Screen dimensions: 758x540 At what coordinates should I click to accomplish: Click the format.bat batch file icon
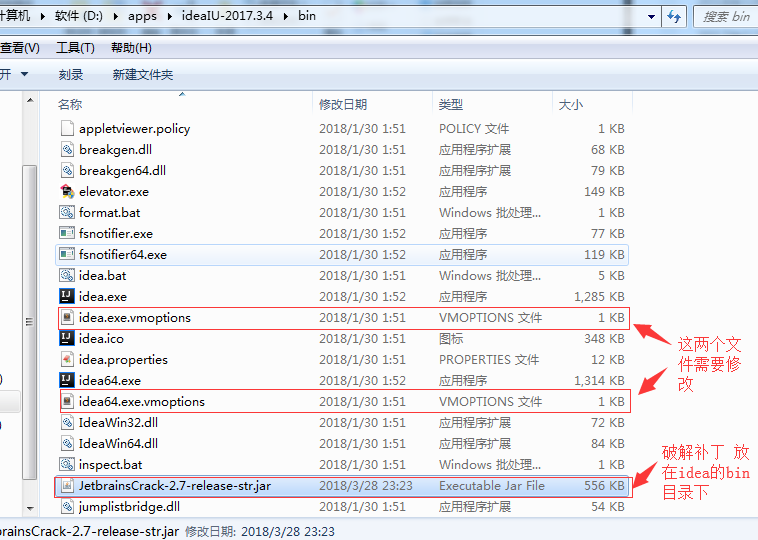[67, 213]
